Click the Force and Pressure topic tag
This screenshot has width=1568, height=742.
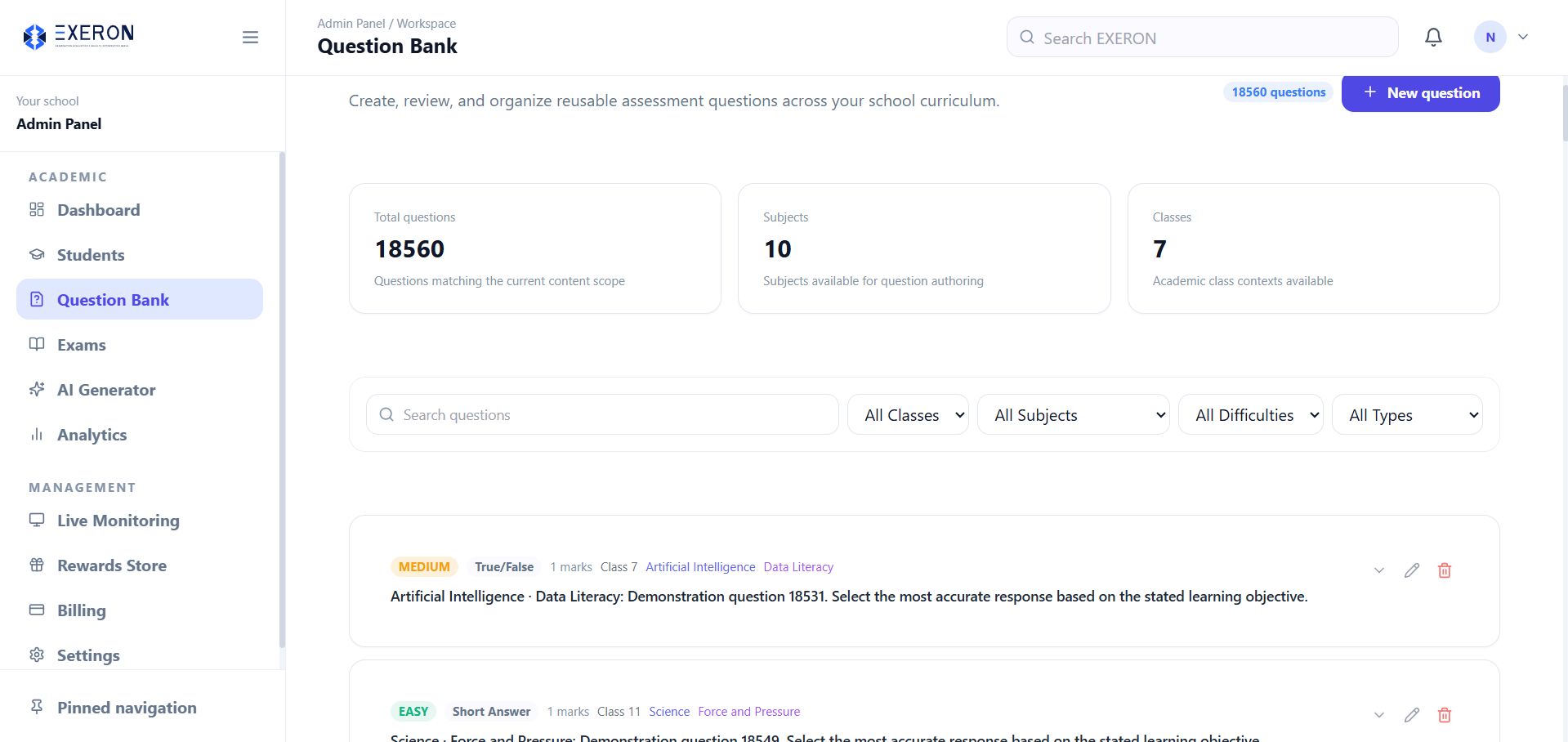(748, 712)
